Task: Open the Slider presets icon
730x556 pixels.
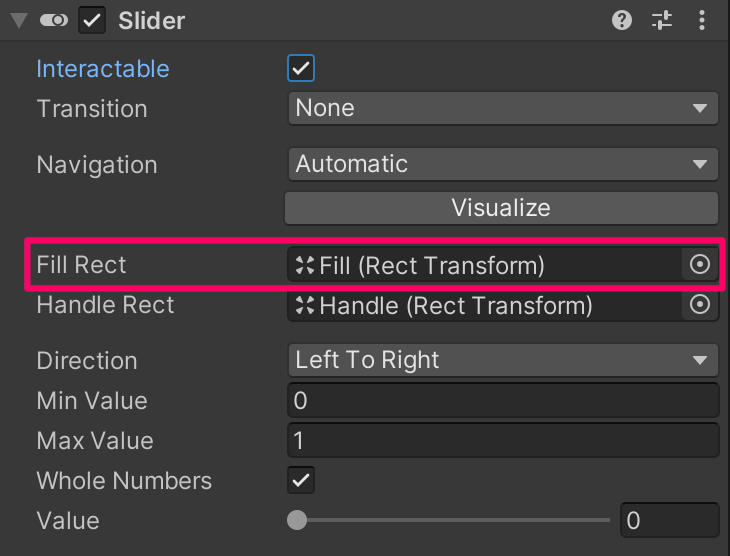Action: (x=662, y=20)
